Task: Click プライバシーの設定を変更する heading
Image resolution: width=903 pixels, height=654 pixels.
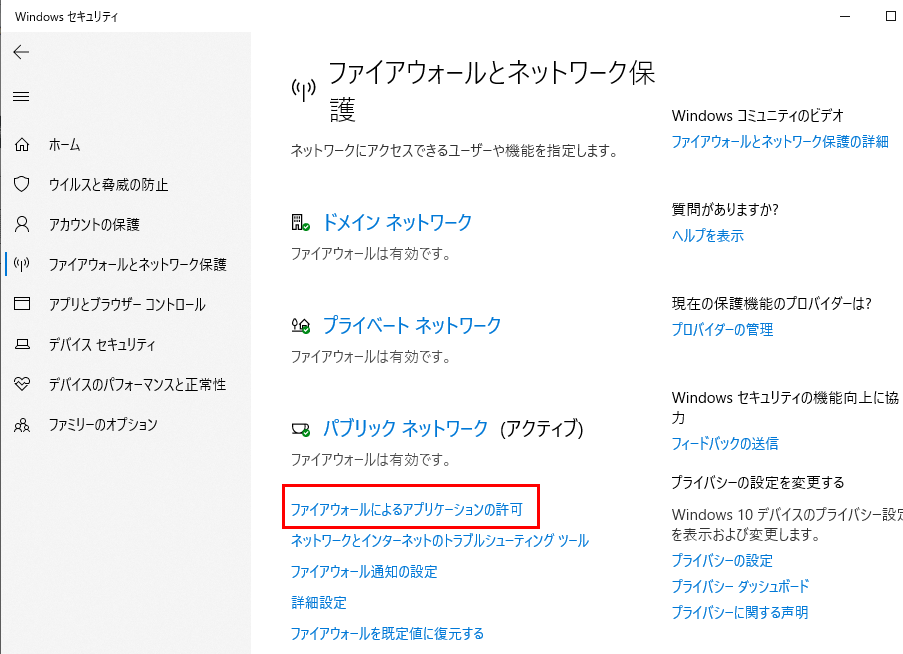Action: click(758, 482)
